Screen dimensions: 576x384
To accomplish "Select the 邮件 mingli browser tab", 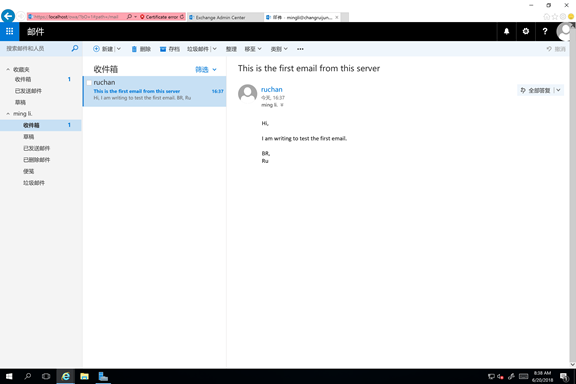I will [301, 17].
